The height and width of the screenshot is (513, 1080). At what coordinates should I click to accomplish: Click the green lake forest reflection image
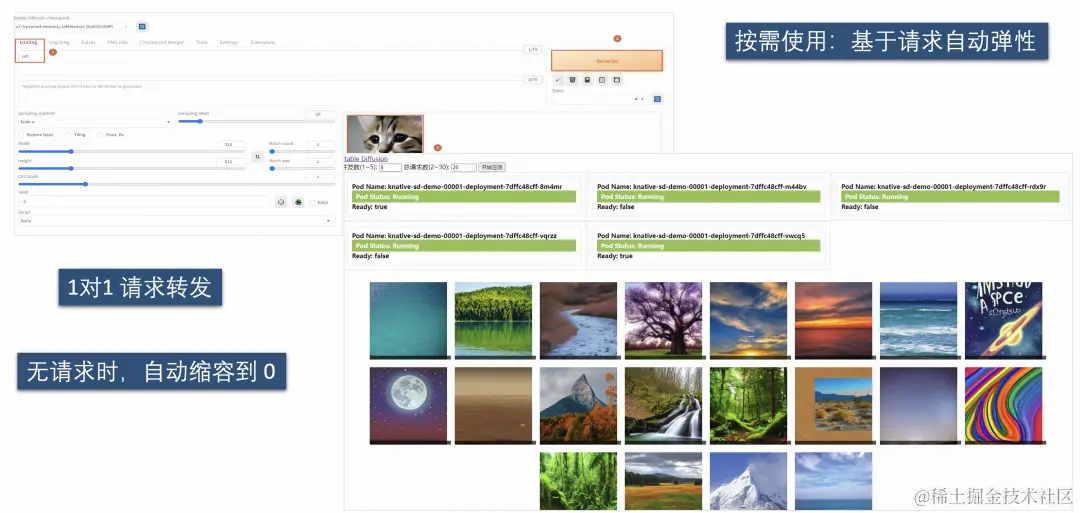pyautogui.click(x=493, y=320)
